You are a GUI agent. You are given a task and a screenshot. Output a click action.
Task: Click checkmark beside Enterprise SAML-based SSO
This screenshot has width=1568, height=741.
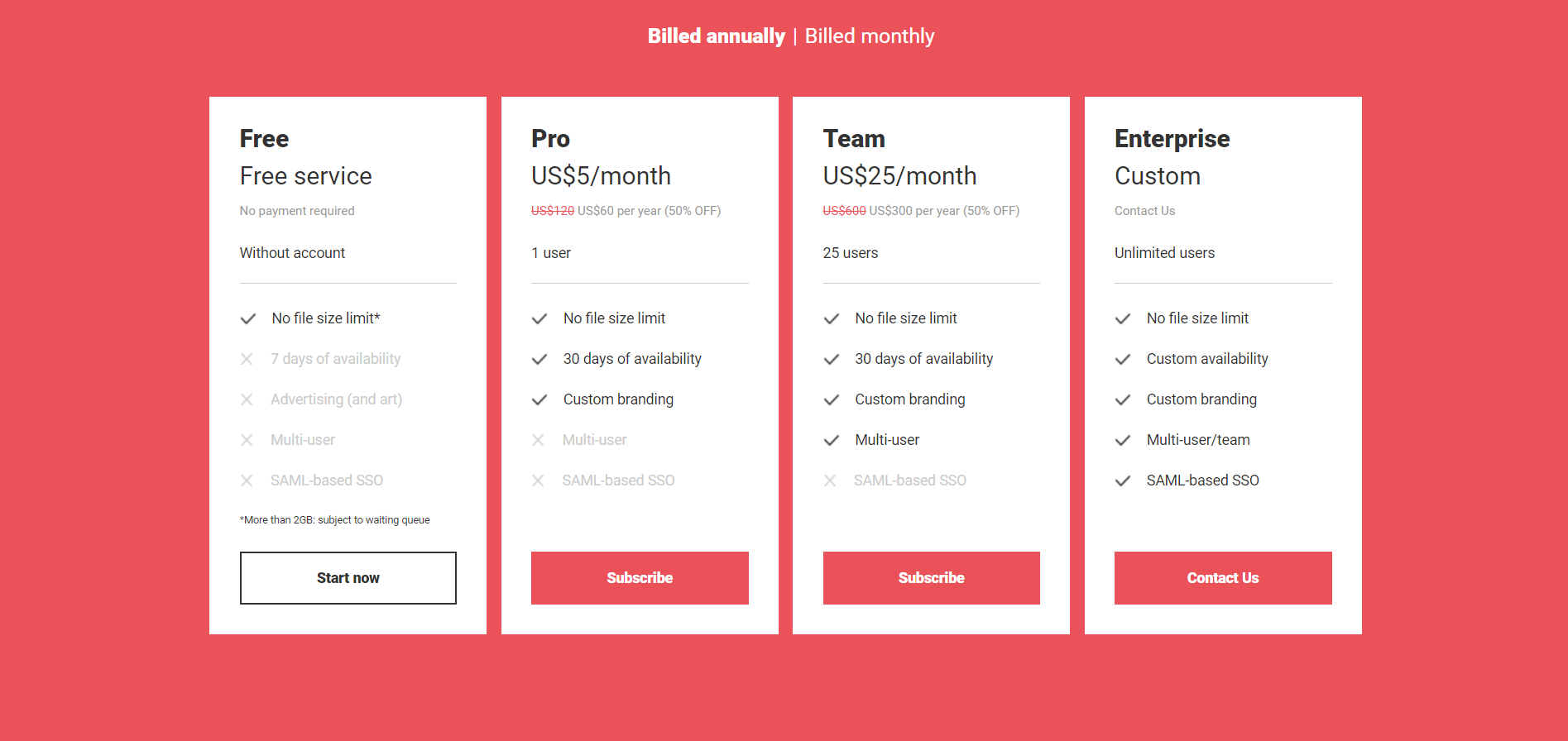click(1123, 480)
